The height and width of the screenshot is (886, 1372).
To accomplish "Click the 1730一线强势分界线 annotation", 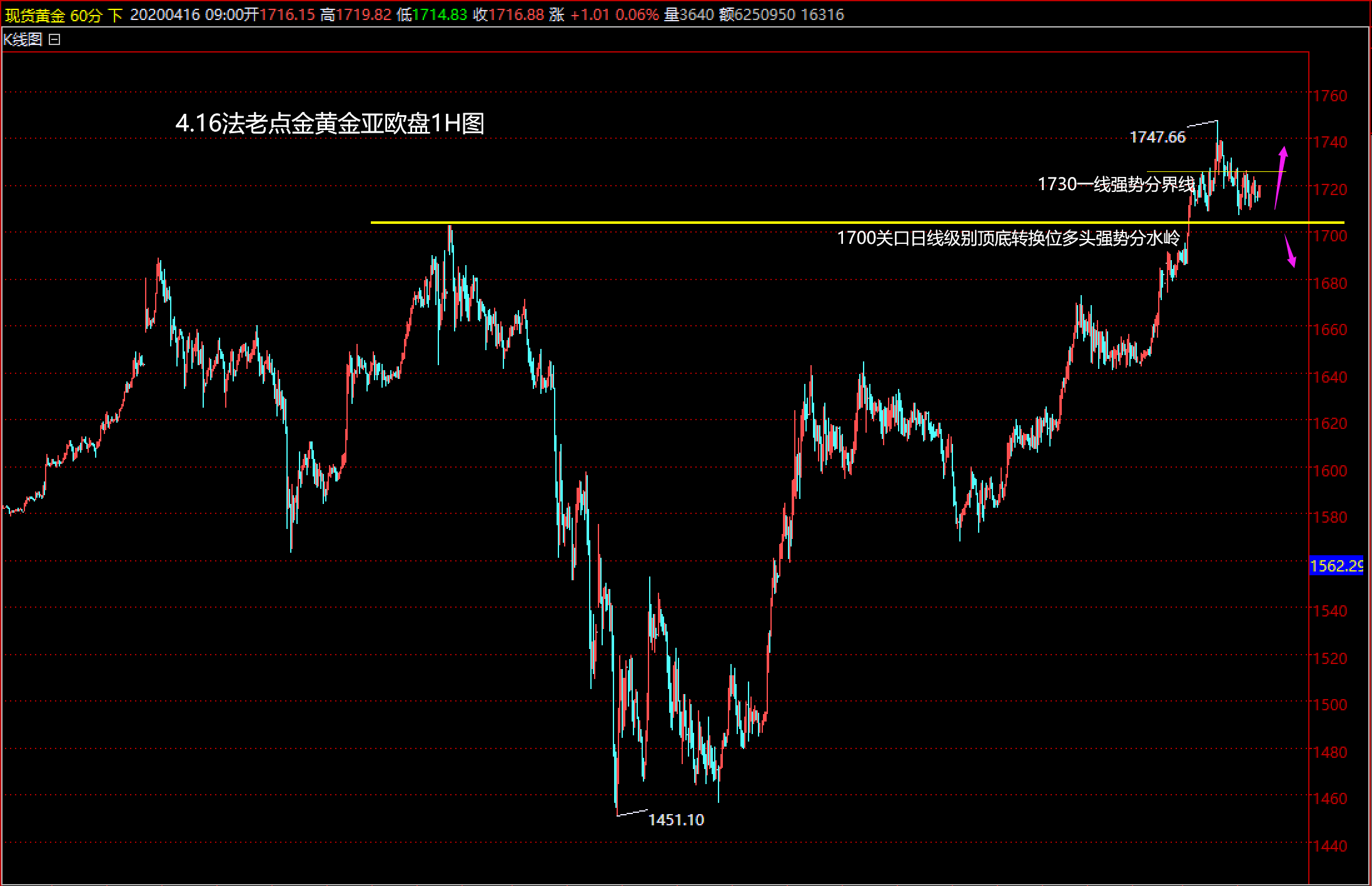I will pyautogui.click(x=1116, y=184).
